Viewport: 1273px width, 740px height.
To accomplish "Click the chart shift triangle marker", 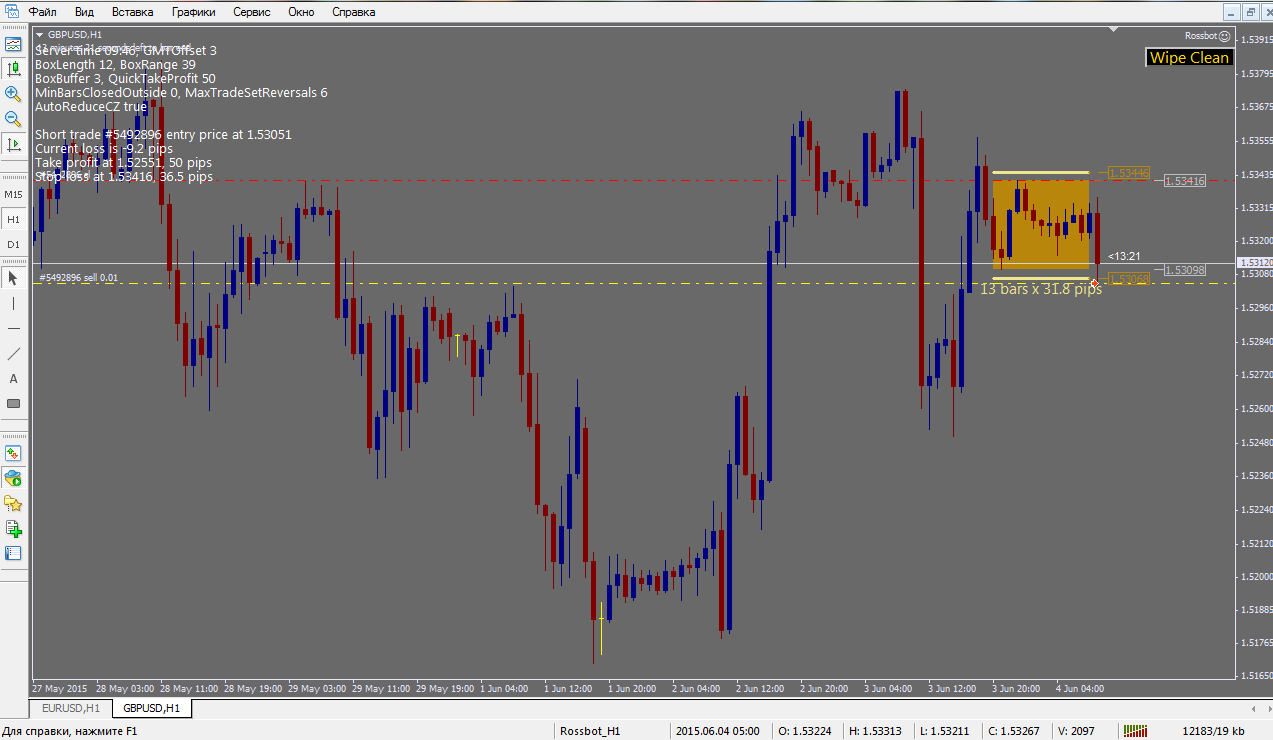I will 1112,31.
